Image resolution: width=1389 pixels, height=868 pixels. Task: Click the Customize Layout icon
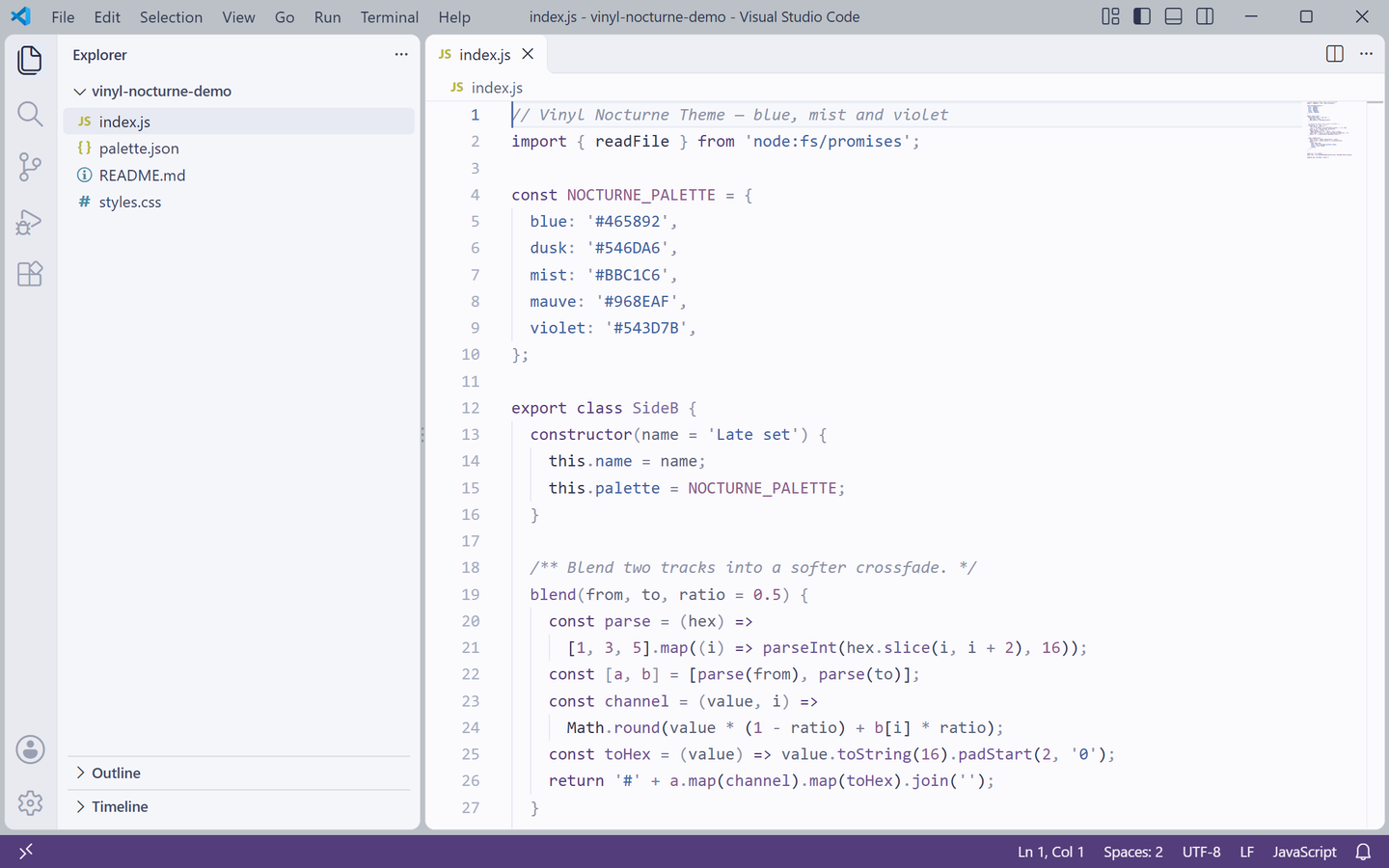click(x=1110, y=16)
